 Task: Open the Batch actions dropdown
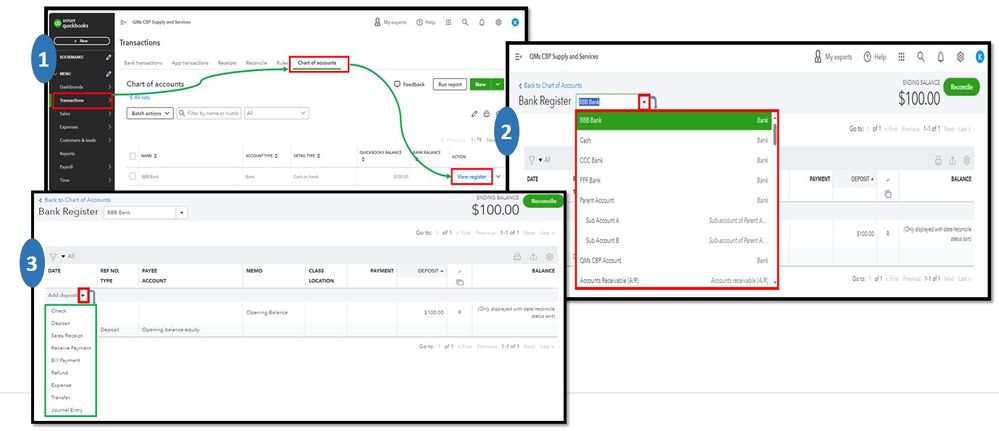150,113
